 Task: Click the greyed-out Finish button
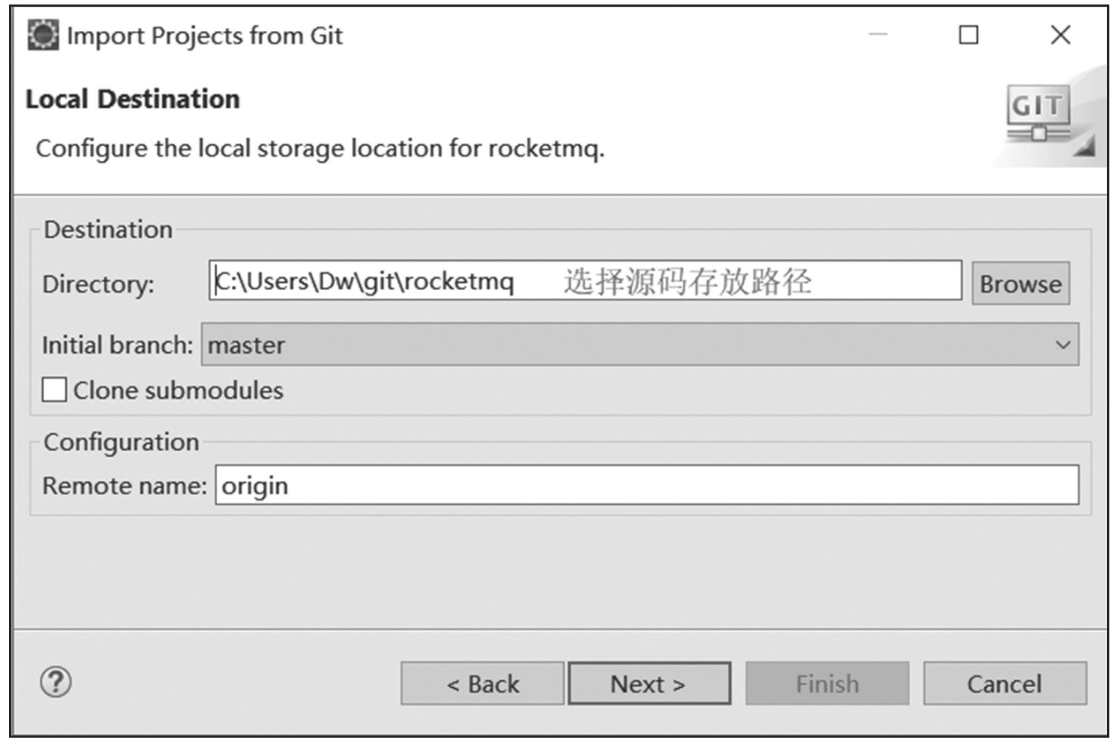[827, 684]
